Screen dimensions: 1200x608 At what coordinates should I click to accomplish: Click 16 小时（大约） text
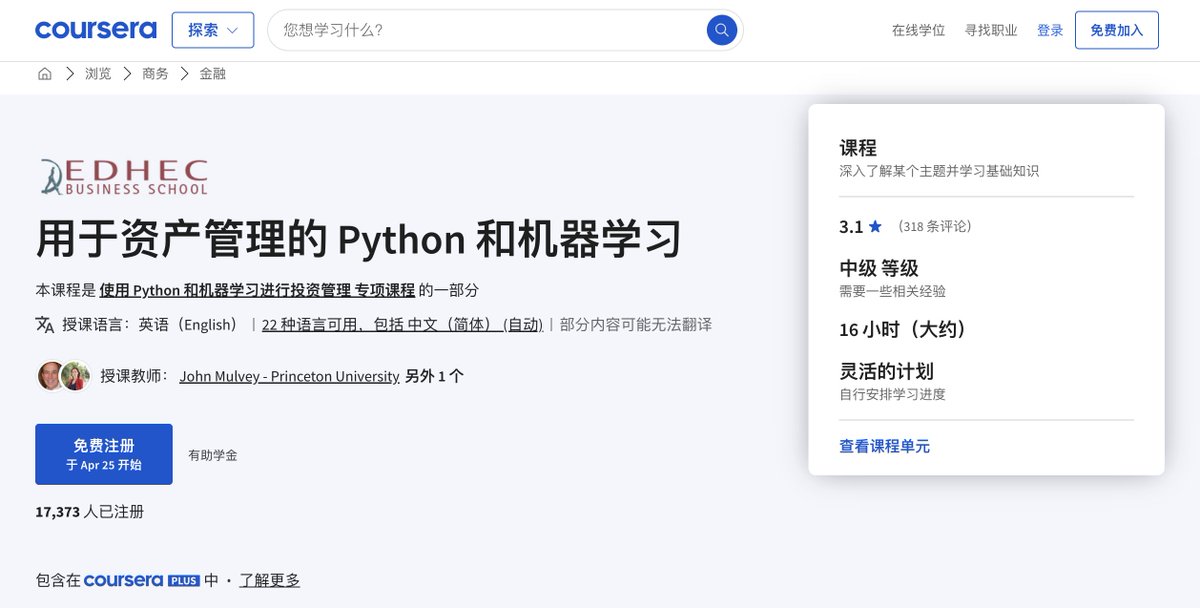(x=903, y=329)
